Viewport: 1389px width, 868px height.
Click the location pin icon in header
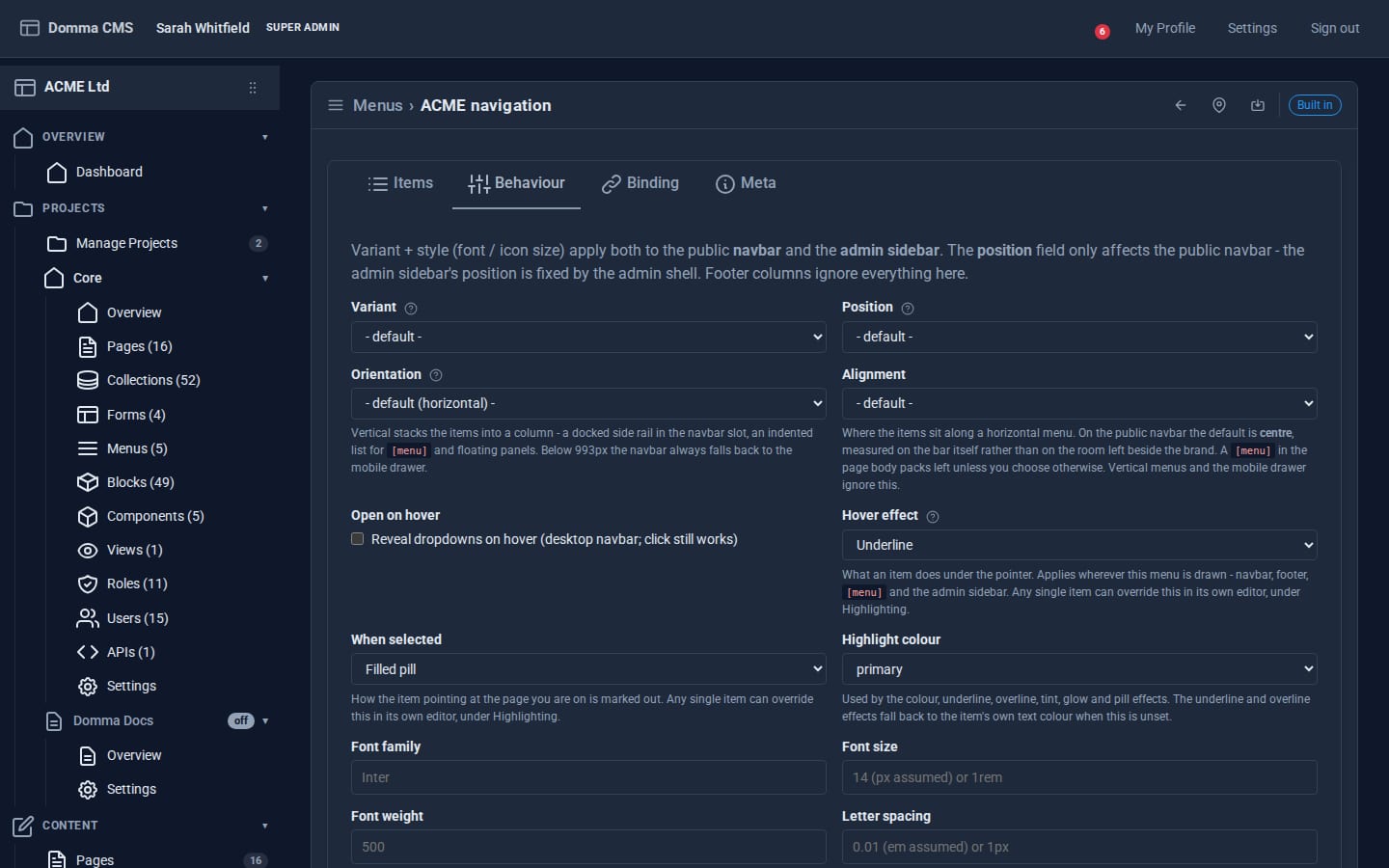(x=1219, y=105)
